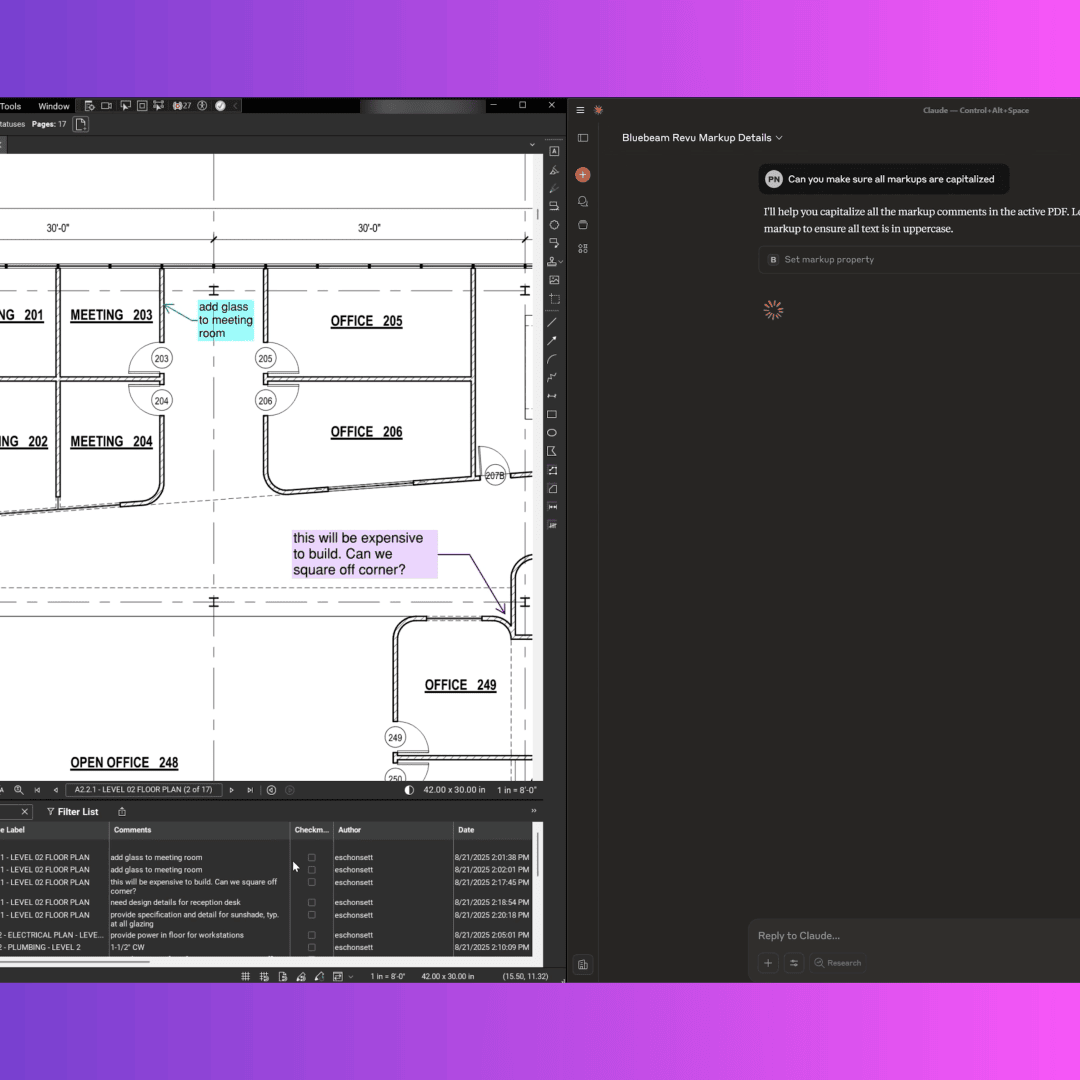The image size is (1080, 1080).
Task: Click the Reply to Claude input field
Action: point(900,936)
